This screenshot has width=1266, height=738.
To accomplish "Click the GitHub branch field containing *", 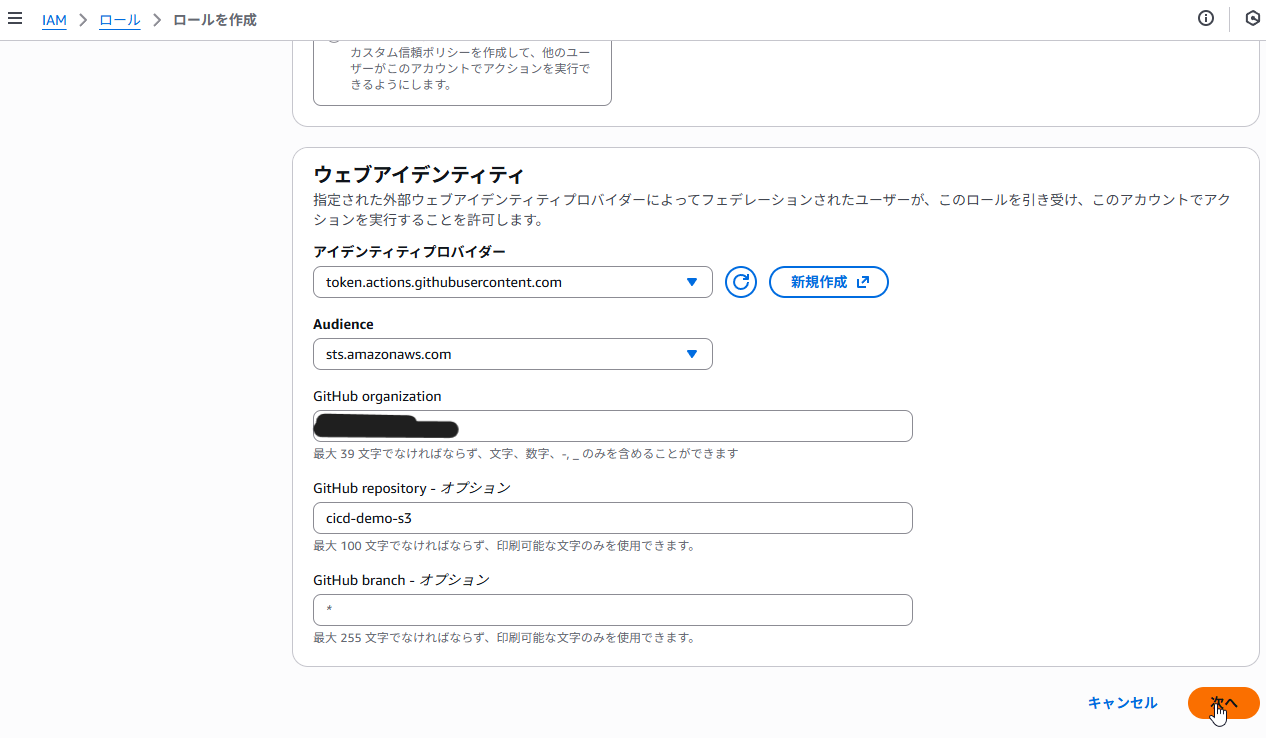I will tap(612, 609).
